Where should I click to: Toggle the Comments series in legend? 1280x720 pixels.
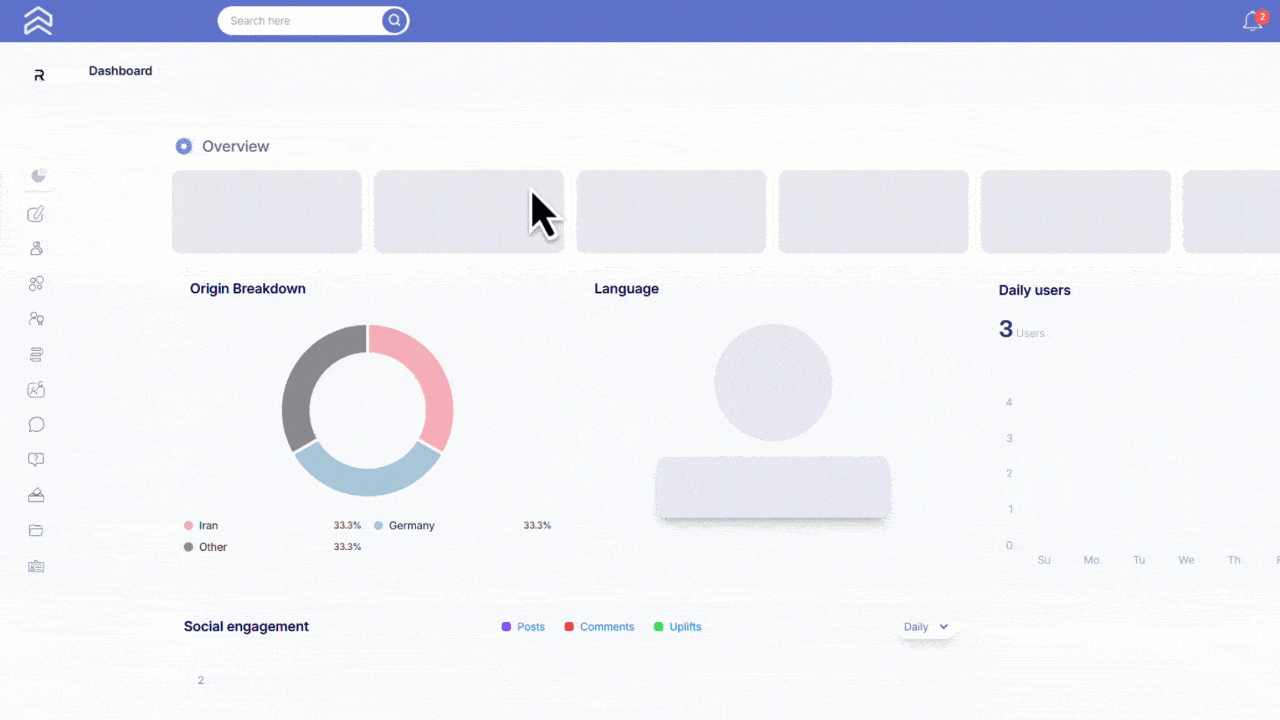[x=599, y=627]
